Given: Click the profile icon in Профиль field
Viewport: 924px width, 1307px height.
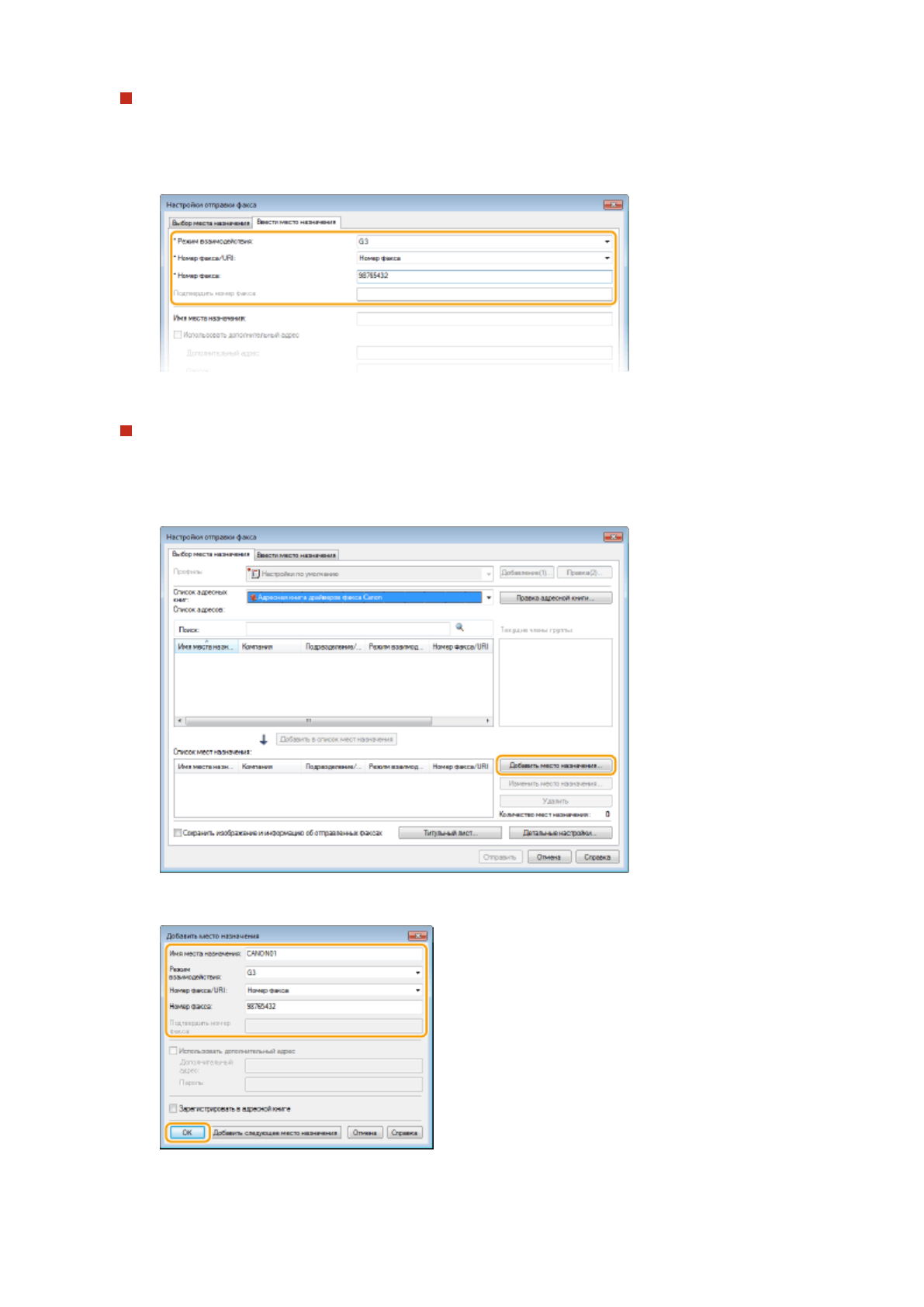Looking at the screenshot, I should pos(254,574).
